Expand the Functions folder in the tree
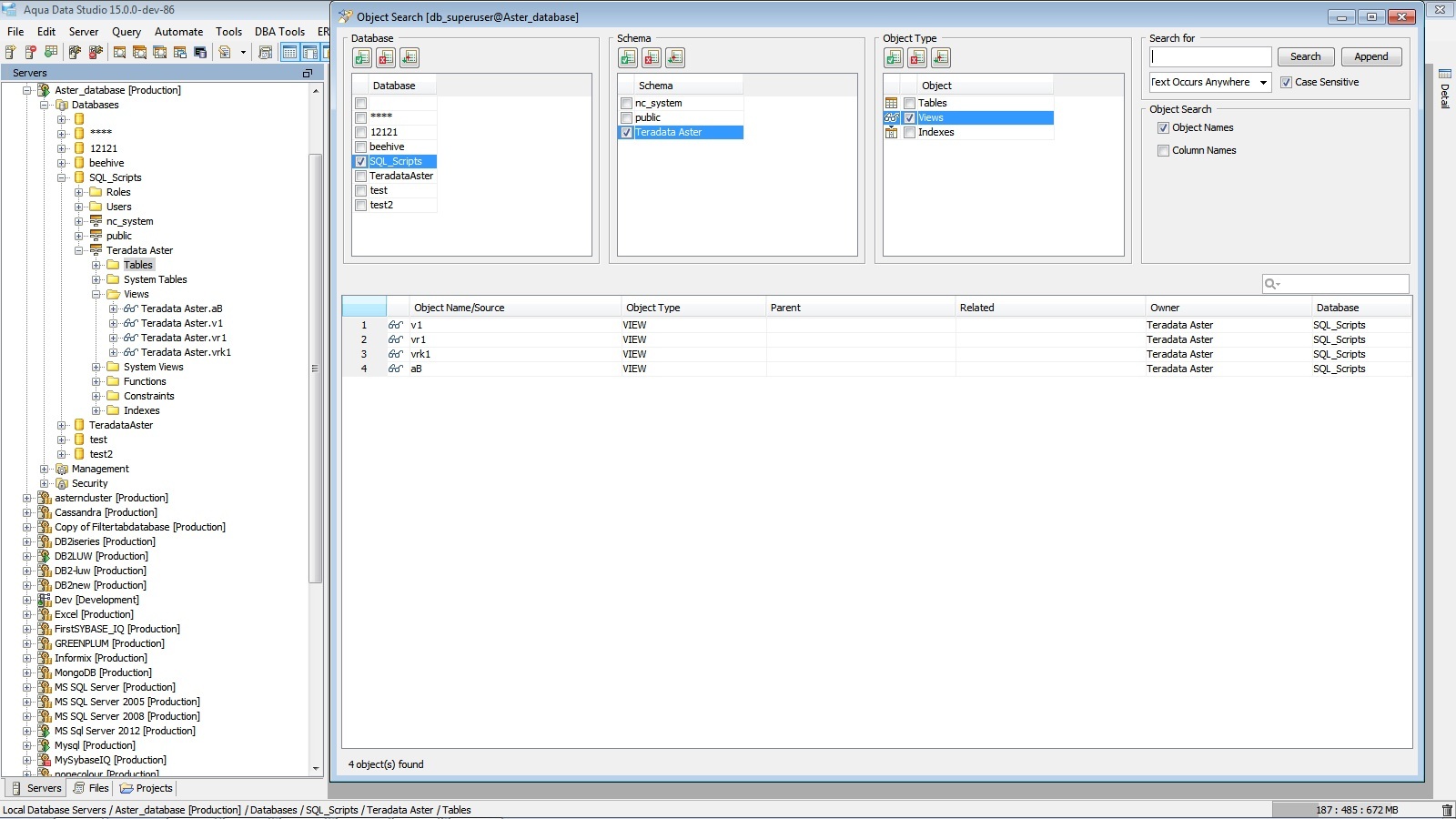Viewport: 1456px width, 819px height. coord(96,381)
